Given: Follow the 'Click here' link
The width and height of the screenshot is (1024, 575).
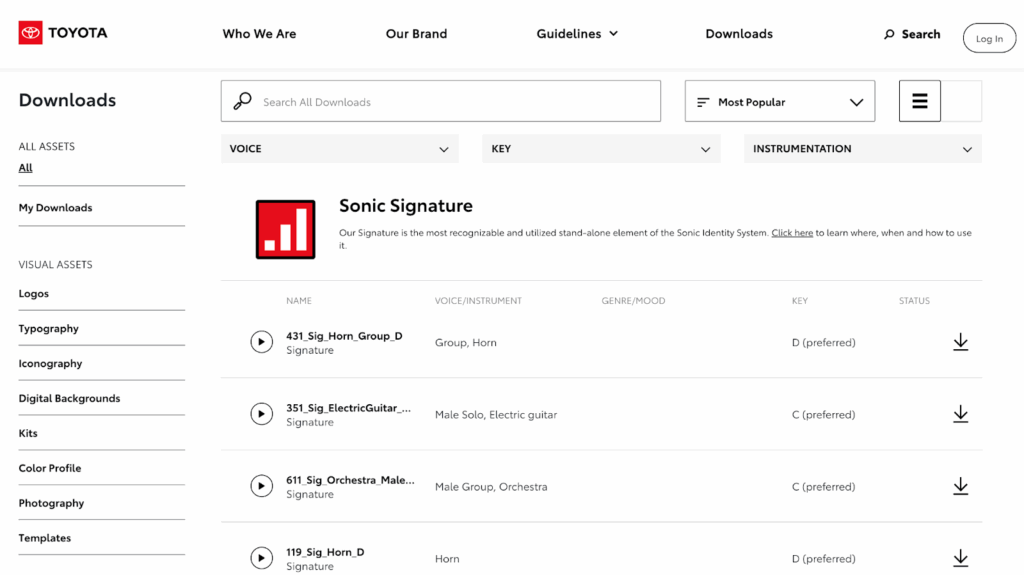Looking at the screenshot, I should [x=791, y=233].
